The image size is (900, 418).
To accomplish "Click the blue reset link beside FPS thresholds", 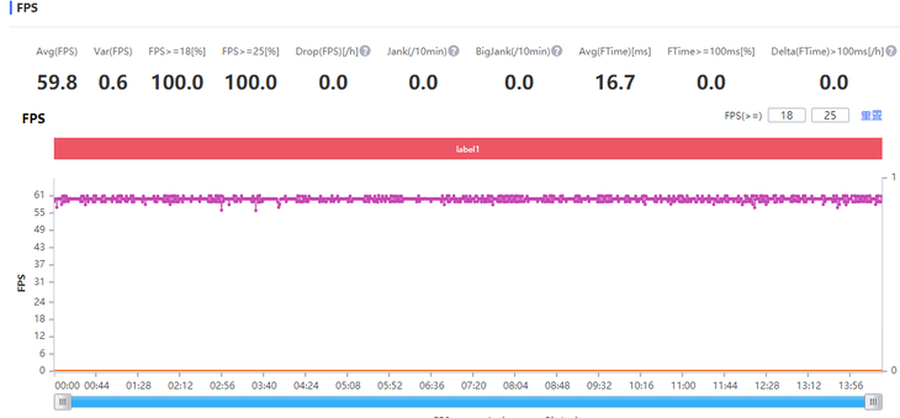I will (871, 116).
